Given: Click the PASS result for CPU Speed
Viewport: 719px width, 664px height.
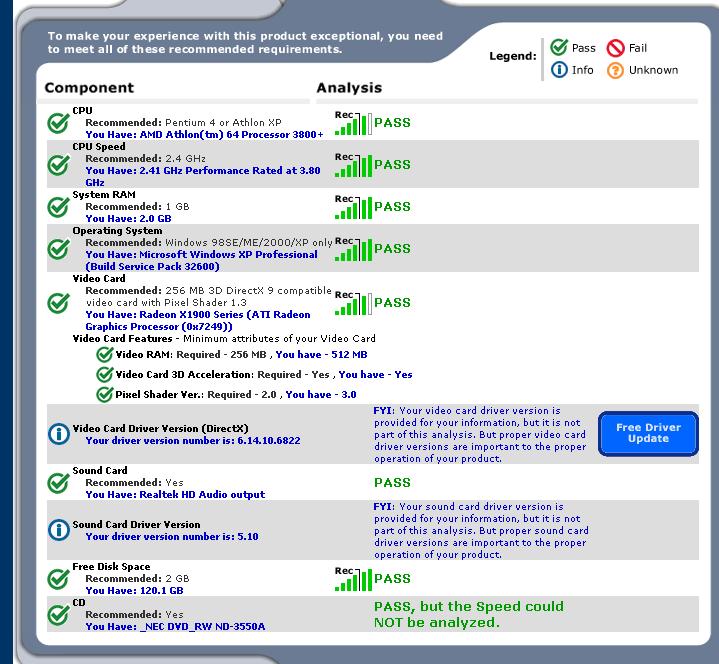Looking at the screenshot, I should coord(392,165).
